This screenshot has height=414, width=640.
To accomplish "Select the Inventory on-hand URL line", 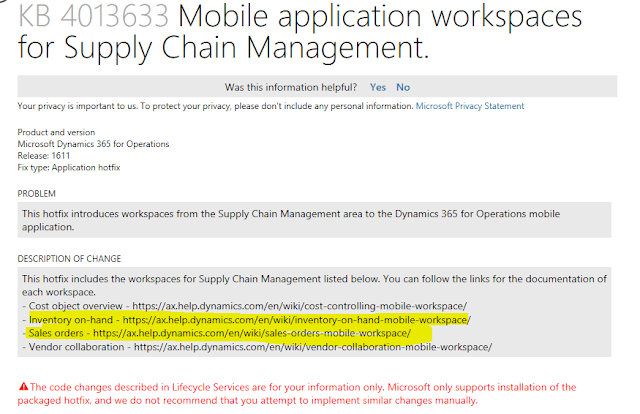I will point(247,320).
